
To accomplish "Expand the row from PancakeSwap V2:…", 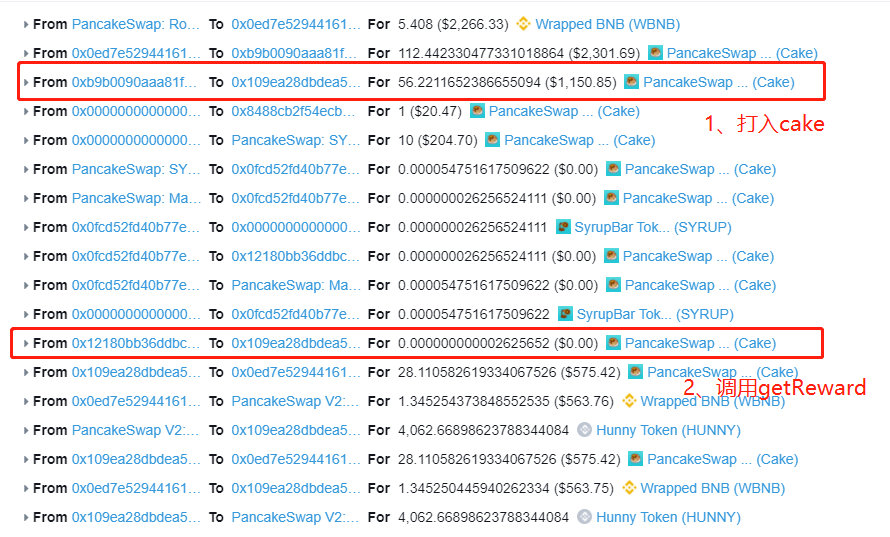I will click(26, 430).
